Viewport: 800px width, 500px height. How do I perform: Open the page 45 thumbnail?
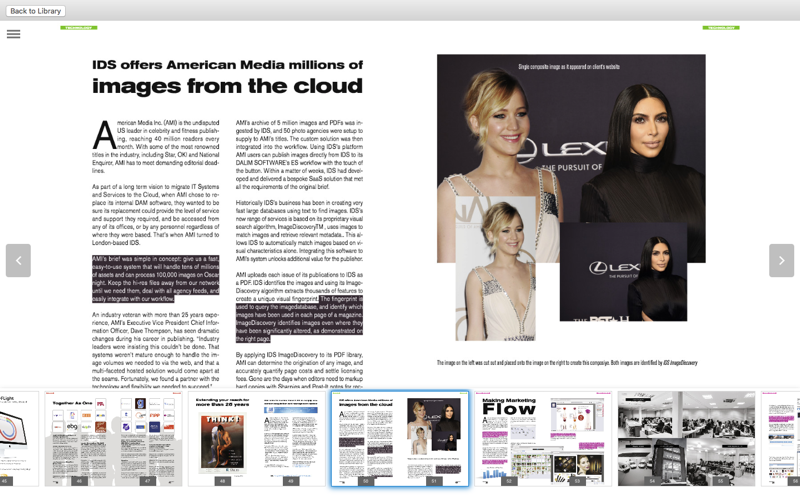click(19, 439)
